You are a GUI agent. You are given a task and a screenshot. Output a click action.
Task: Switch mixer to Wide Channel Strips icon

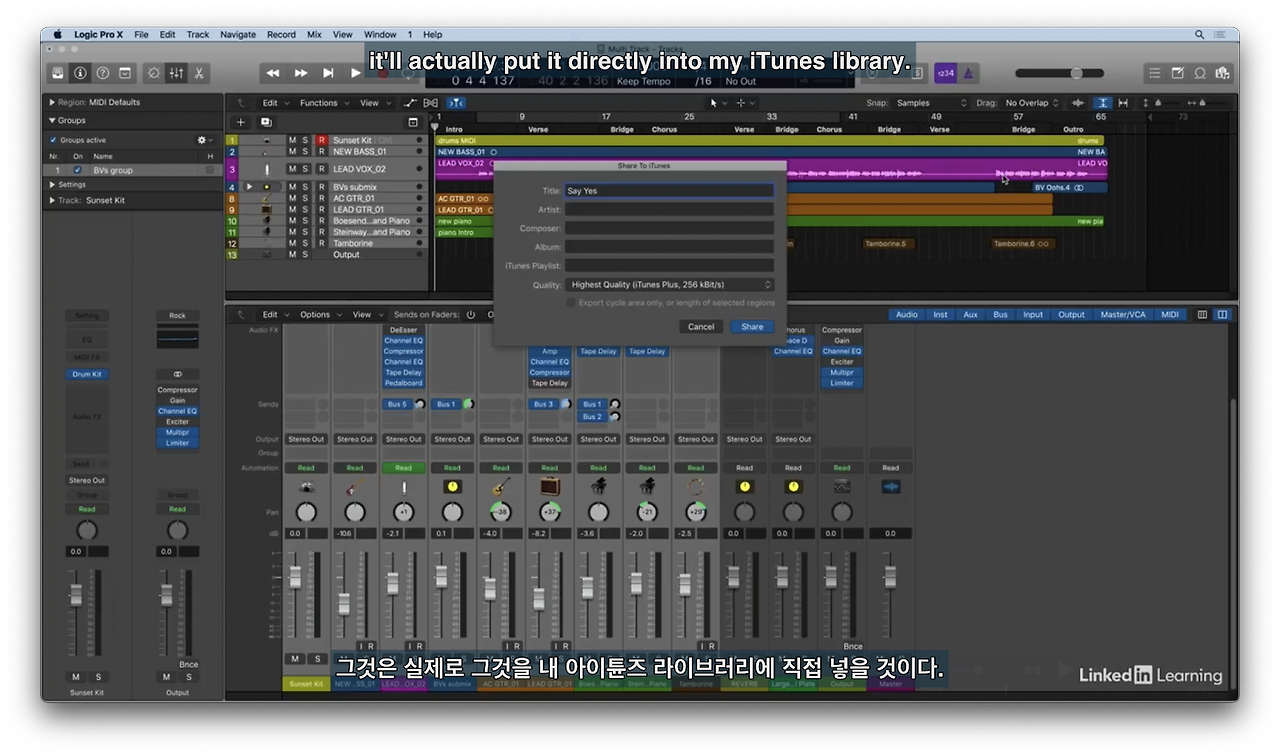coord(1222,314)
